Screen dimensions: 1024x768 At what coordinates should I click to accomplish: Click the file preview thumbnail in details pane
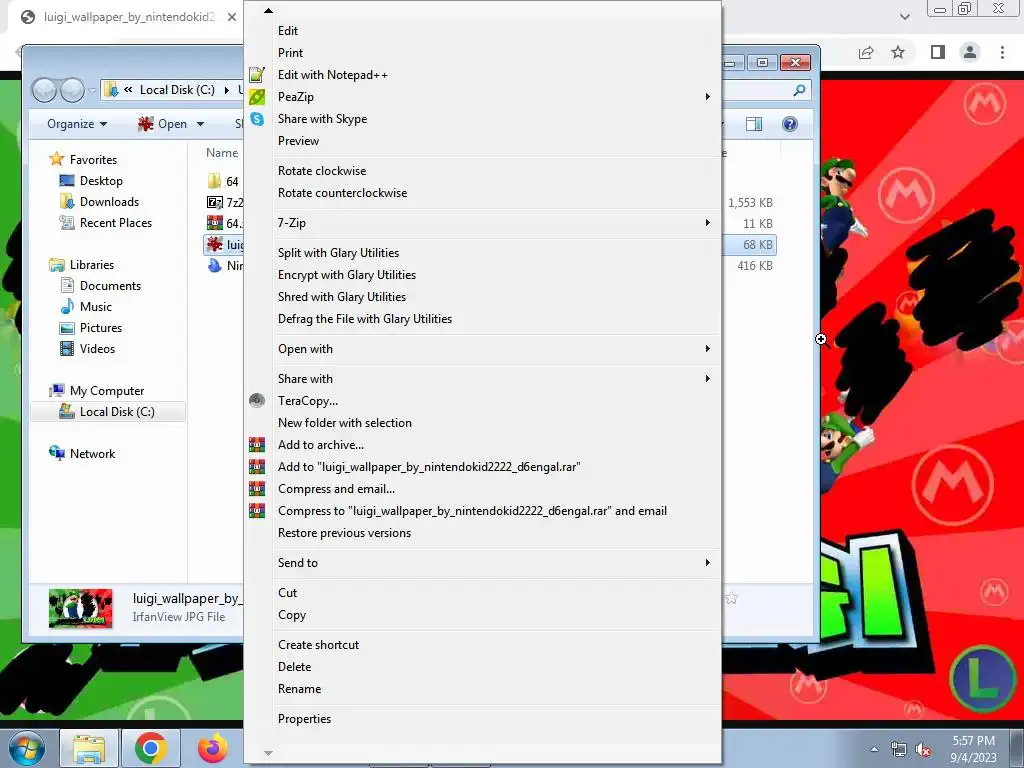80,609
